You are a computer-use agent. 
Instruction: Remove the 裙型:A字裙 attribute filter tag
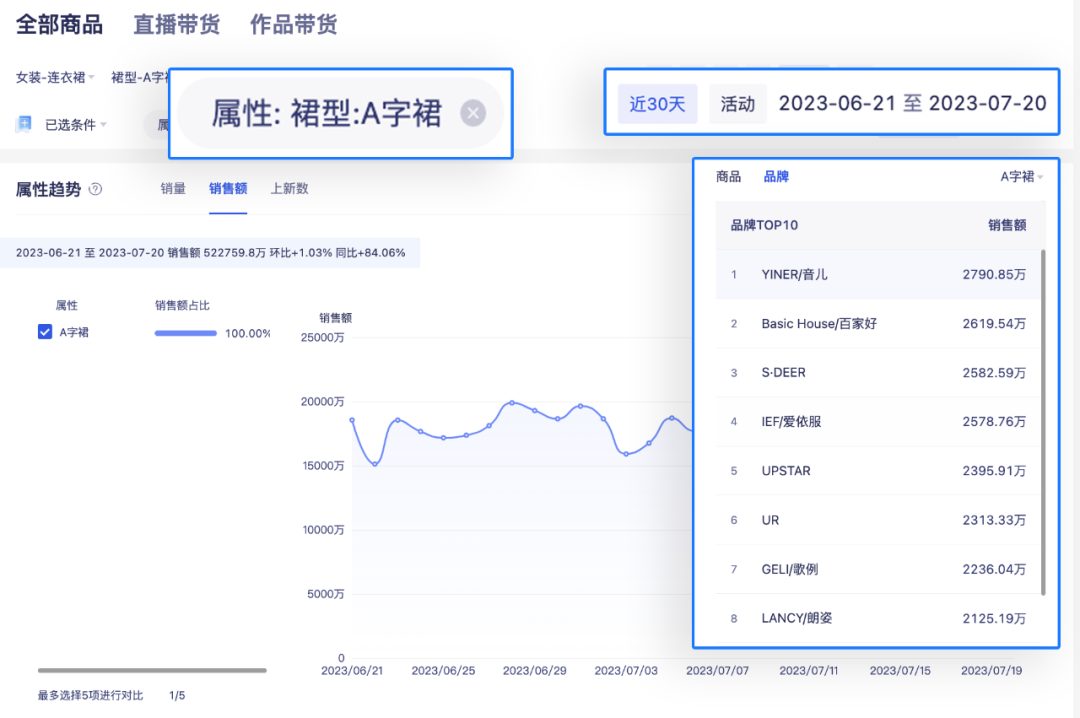(472, 113)
